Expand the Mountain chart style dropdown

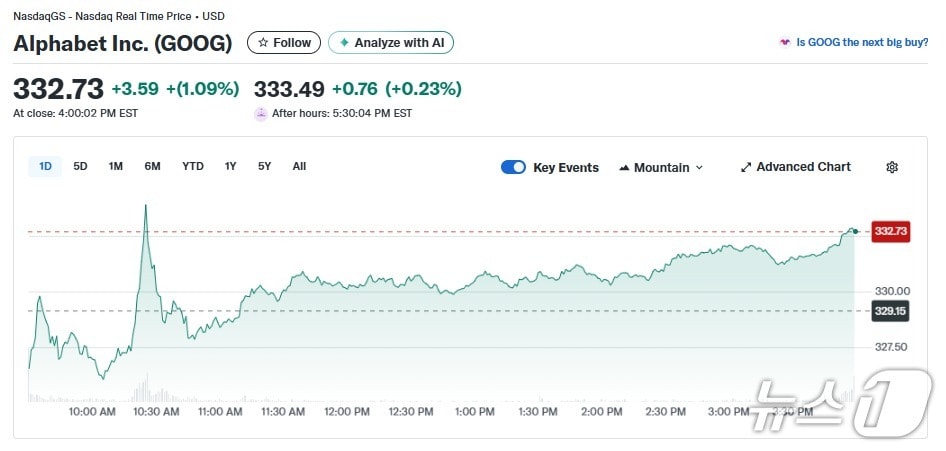click(x=698, y=167)
